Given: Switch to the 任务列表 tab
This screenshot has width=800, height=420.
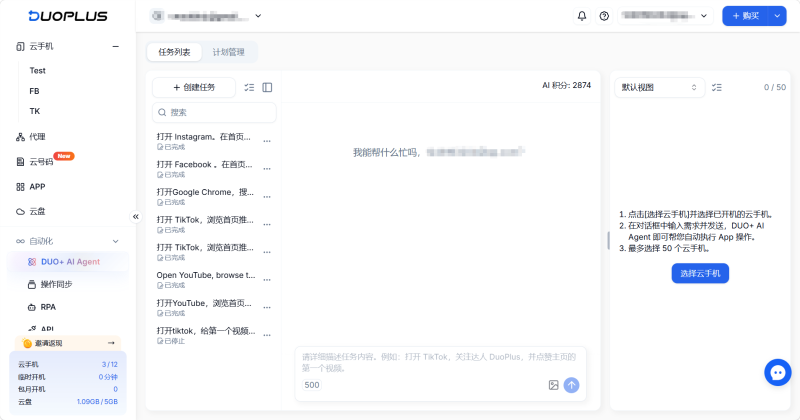Looking at the screenshot, I should click(x=174, y=52).
